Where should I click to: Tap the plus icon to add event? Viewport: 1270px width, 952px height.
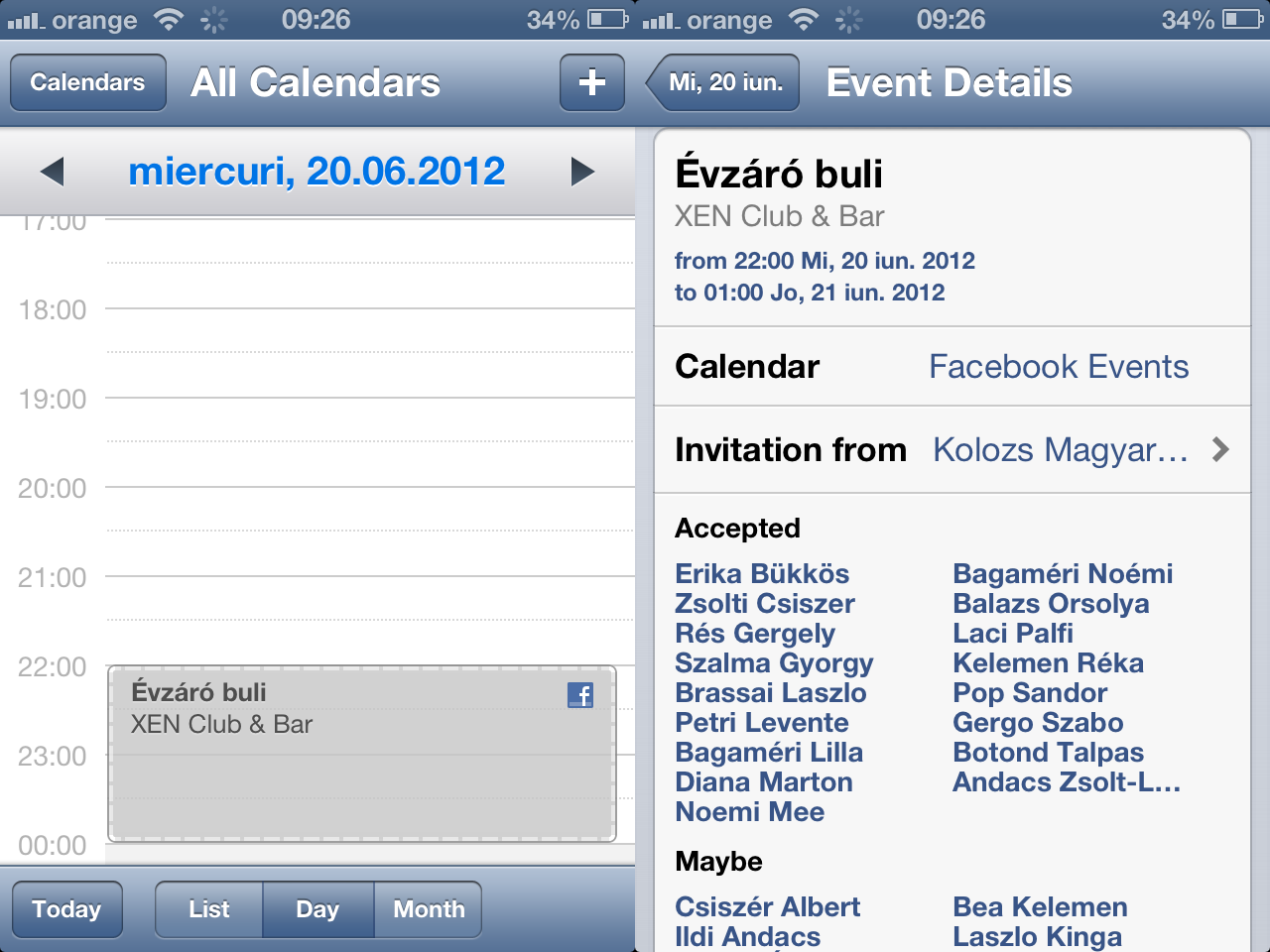tap(592, 82)
